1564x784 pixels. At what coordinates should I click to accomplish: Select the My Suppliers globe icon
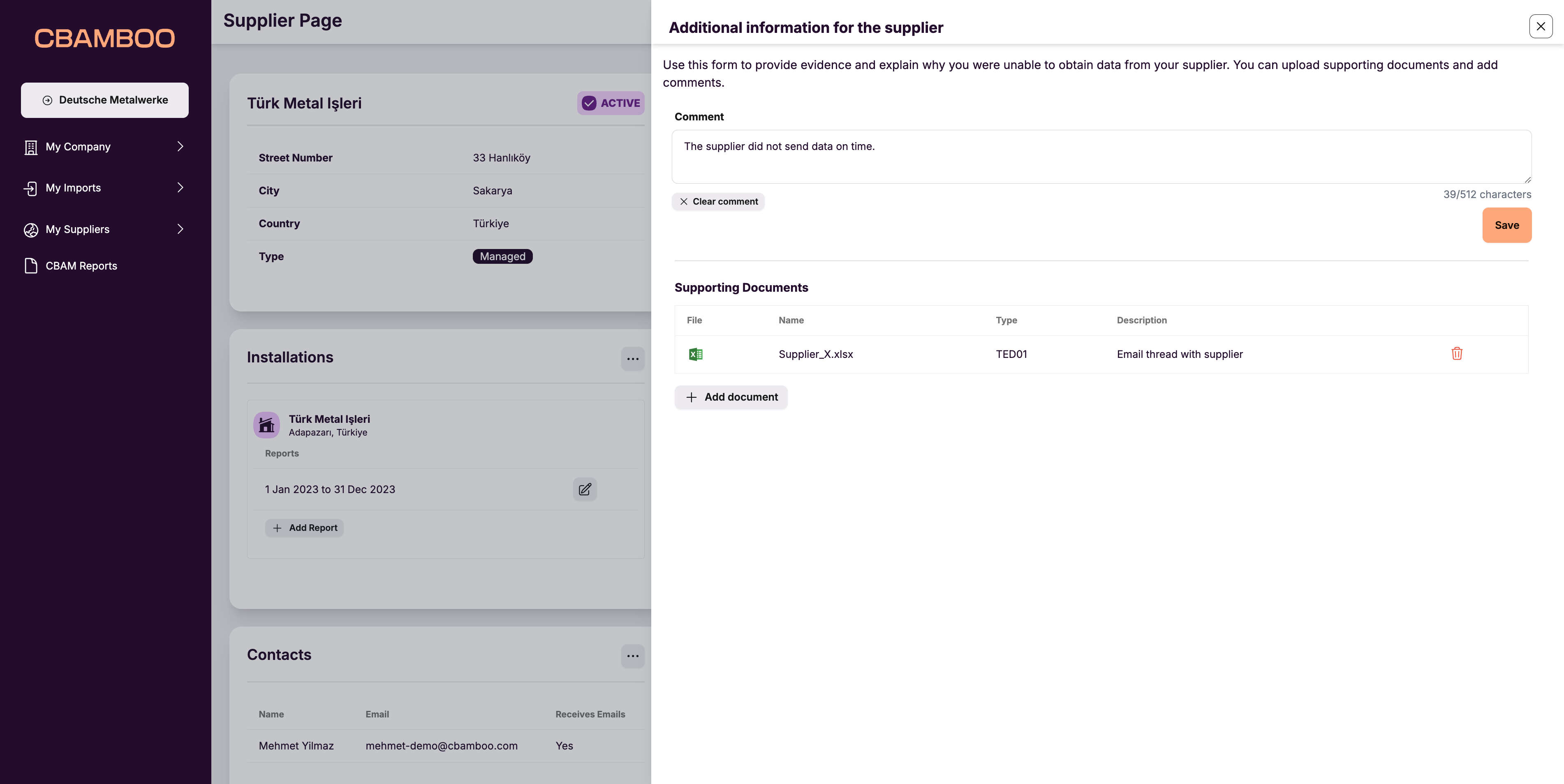click(30, 229)
